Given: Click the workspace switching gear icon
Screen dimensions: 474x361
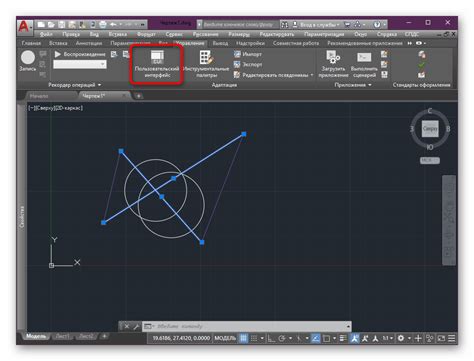Looking at the screenshot, I should [x=401, y=338].
